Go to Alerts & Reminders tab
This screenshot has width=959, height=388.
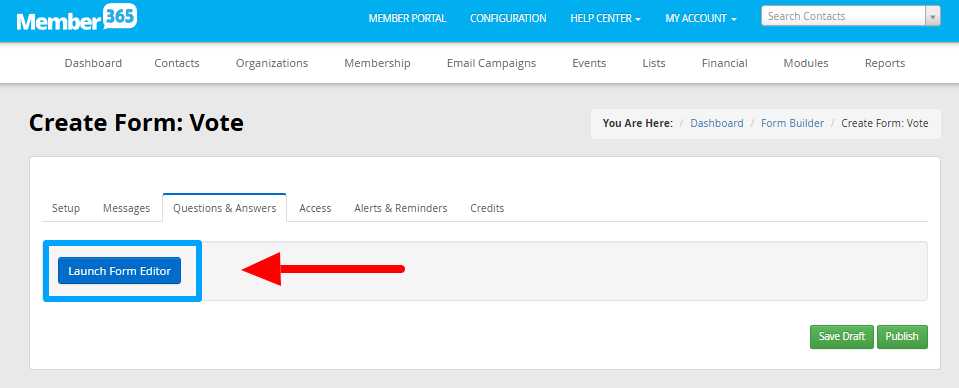pyautogui.click(x=401, y=208)
